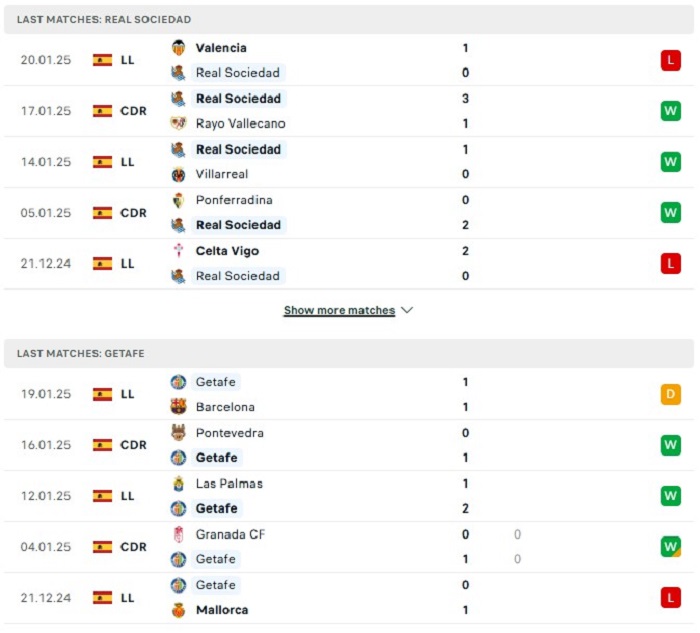Image resolution: width=700 pixels, height=633 pixels.
Task: Click the Celta Vigo cross crest icon
Action: pyautogui.click(x=179, y=251)
